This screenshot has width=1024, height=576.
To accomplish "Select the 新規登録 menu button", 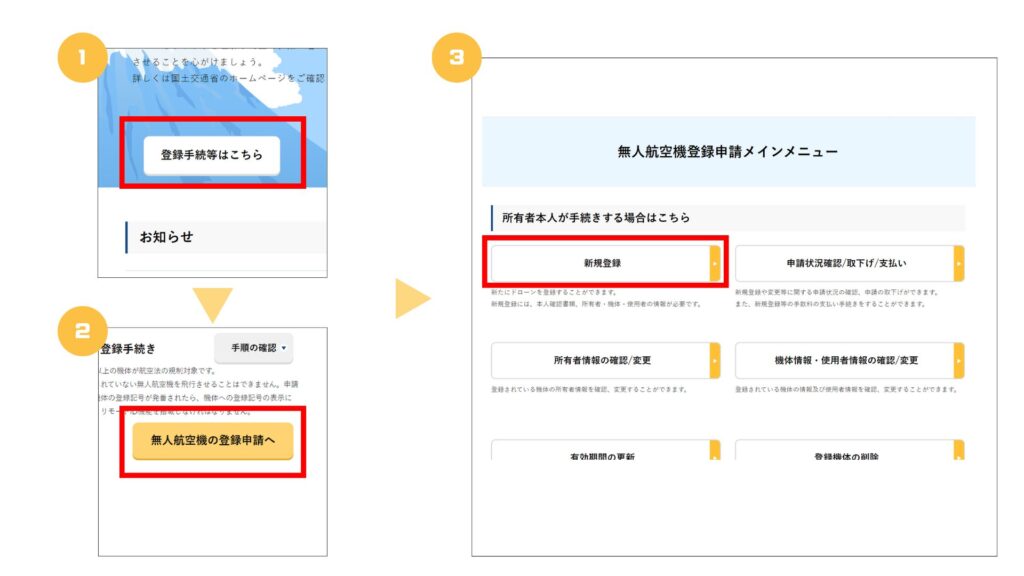I will pyautogui.click(x=600, y=263).
